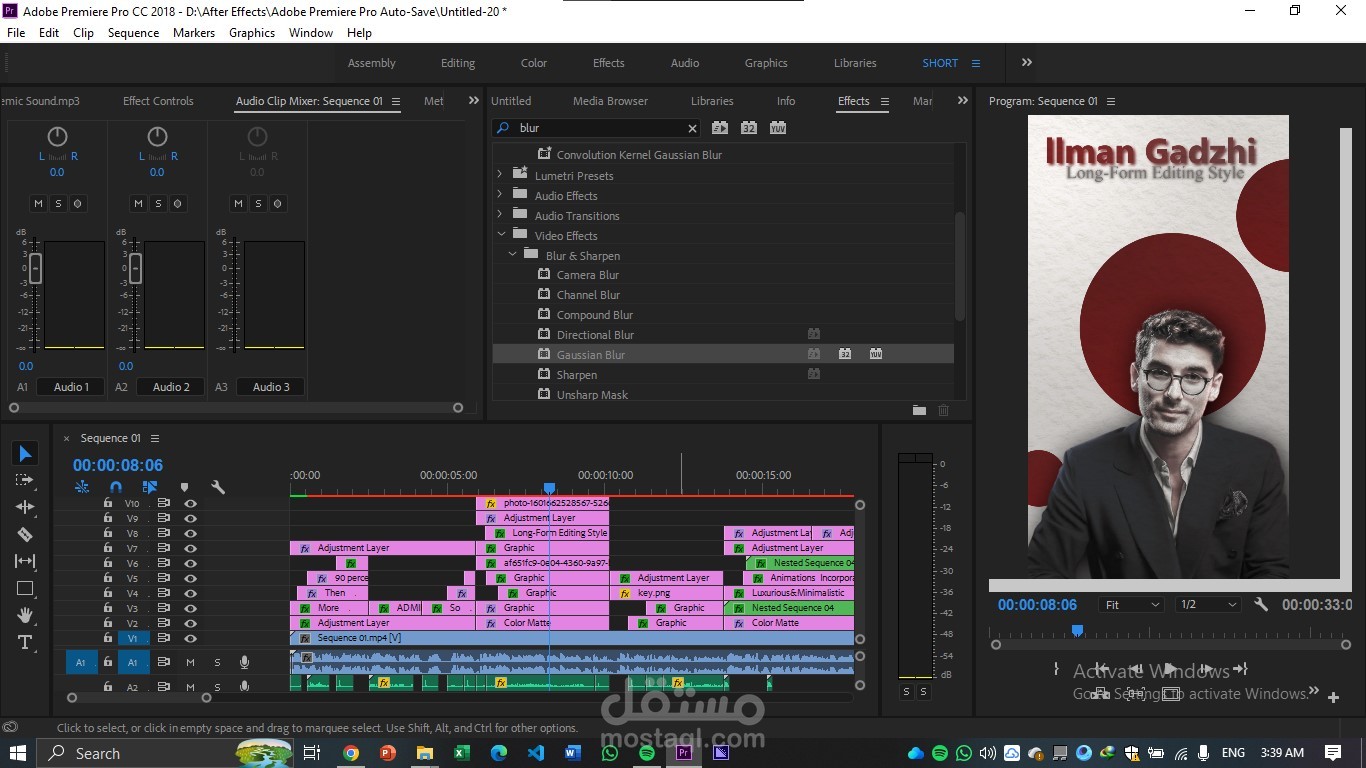
Task: Mute Audio 1 in the clip mixer
Action: 38,204
